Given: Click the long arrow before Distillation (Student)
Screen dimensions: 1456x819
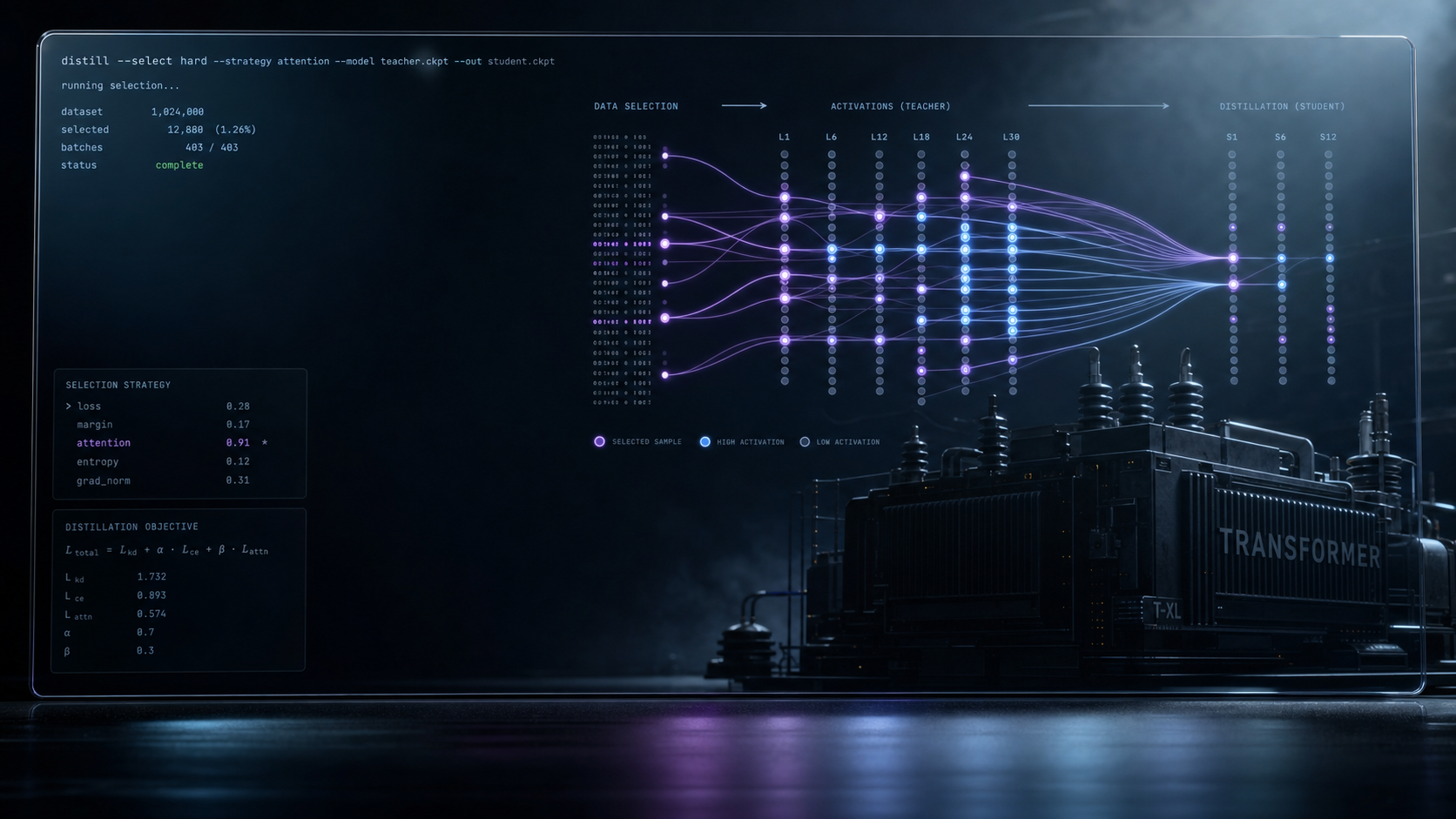Looking at the screenshot, I should tap(1098, 105).
